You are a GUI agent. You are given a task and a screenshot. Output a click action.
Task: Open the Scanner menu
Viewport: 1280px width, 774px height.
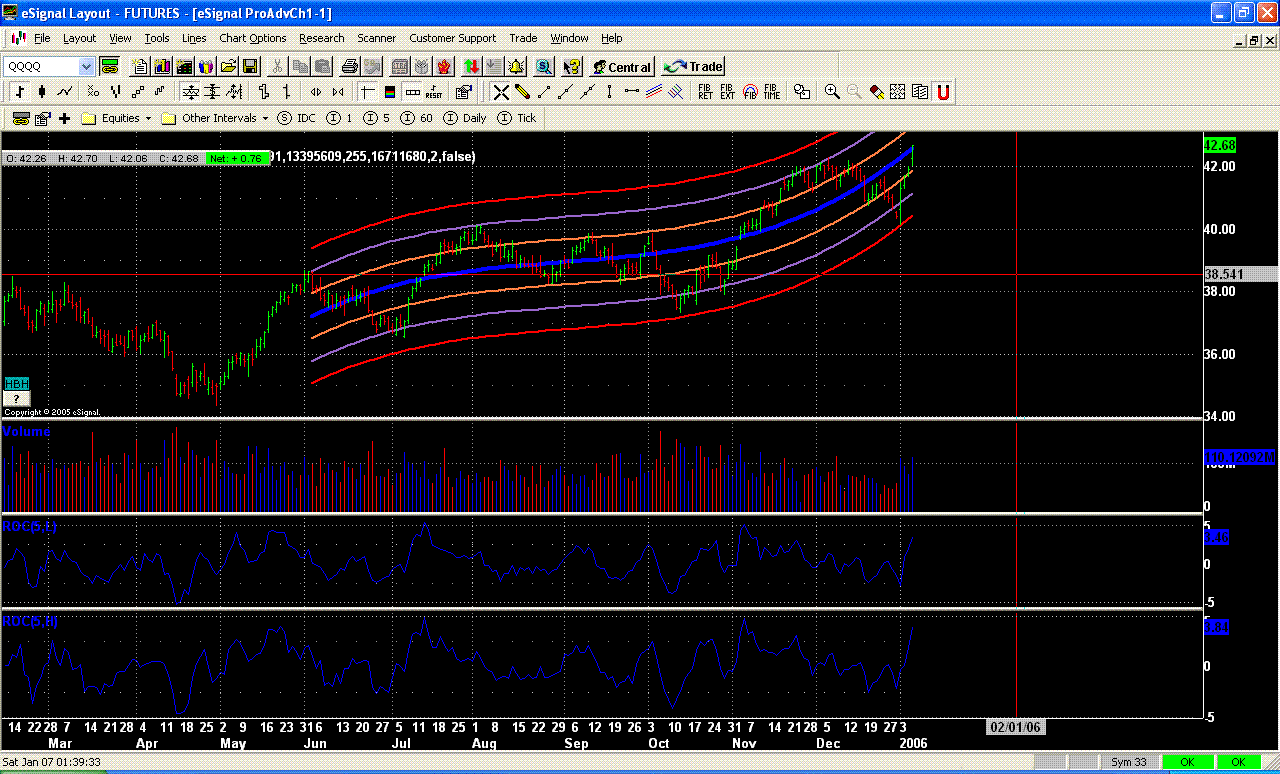click(x=376, y=38)
